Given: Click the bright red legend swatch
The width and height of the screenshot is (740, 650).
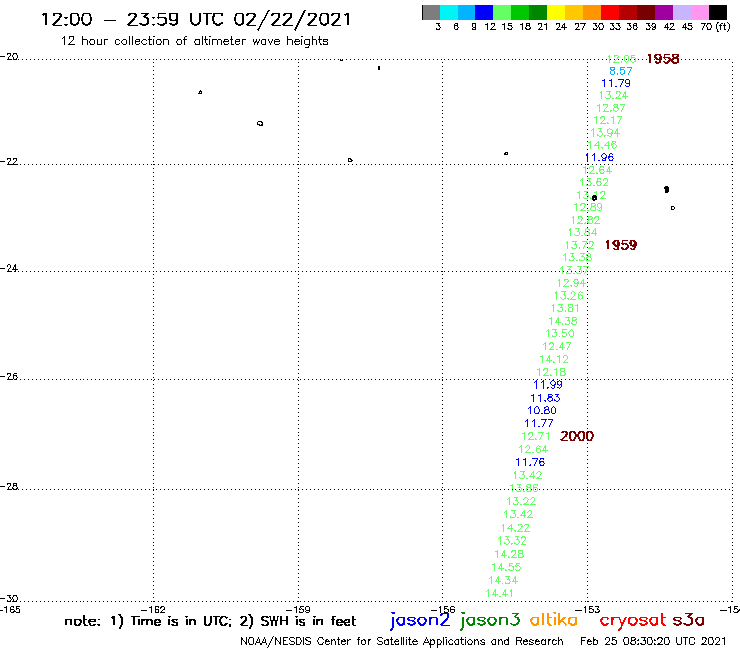Looking at the screenshot, I should [x=609, y=12].
